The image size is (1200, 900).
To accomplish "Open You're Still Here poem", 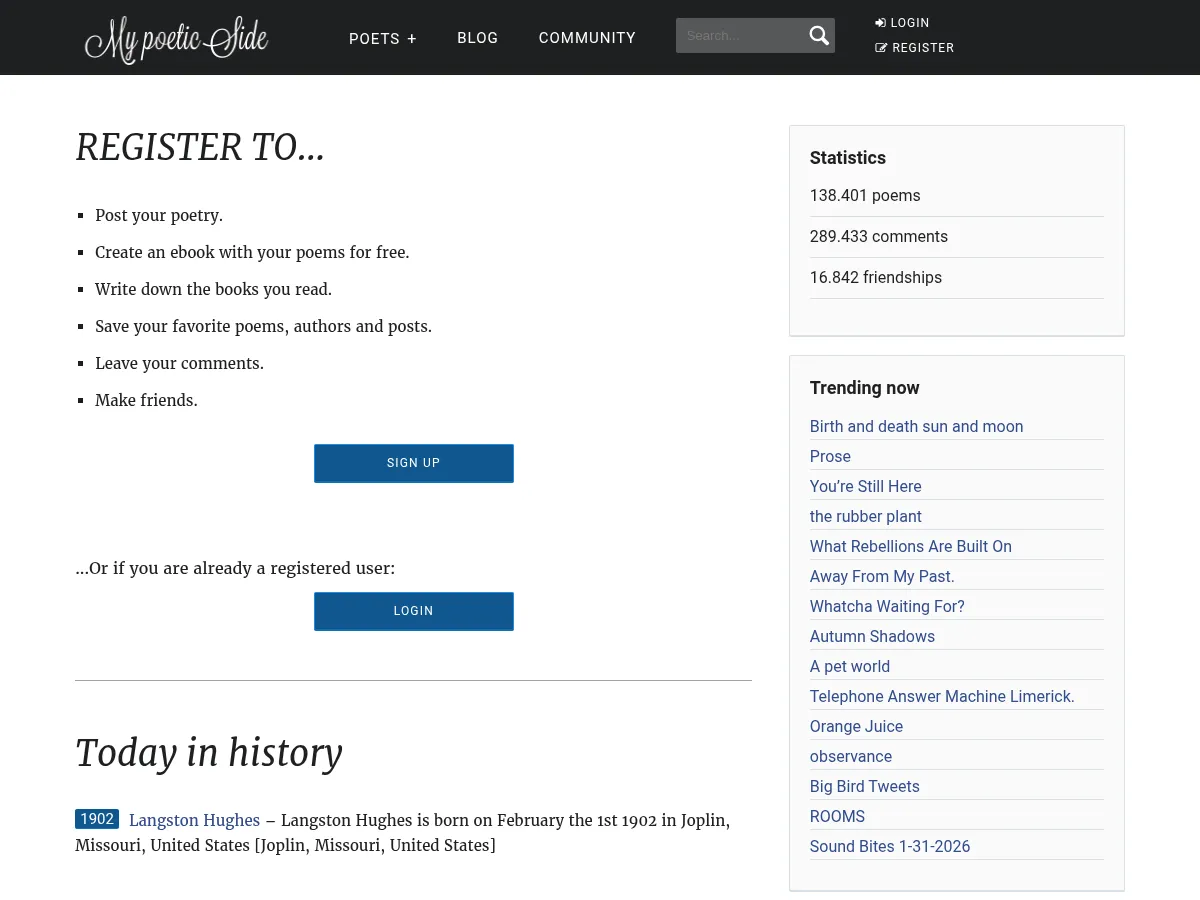I will pyautogui.click(x=865, y=486).
